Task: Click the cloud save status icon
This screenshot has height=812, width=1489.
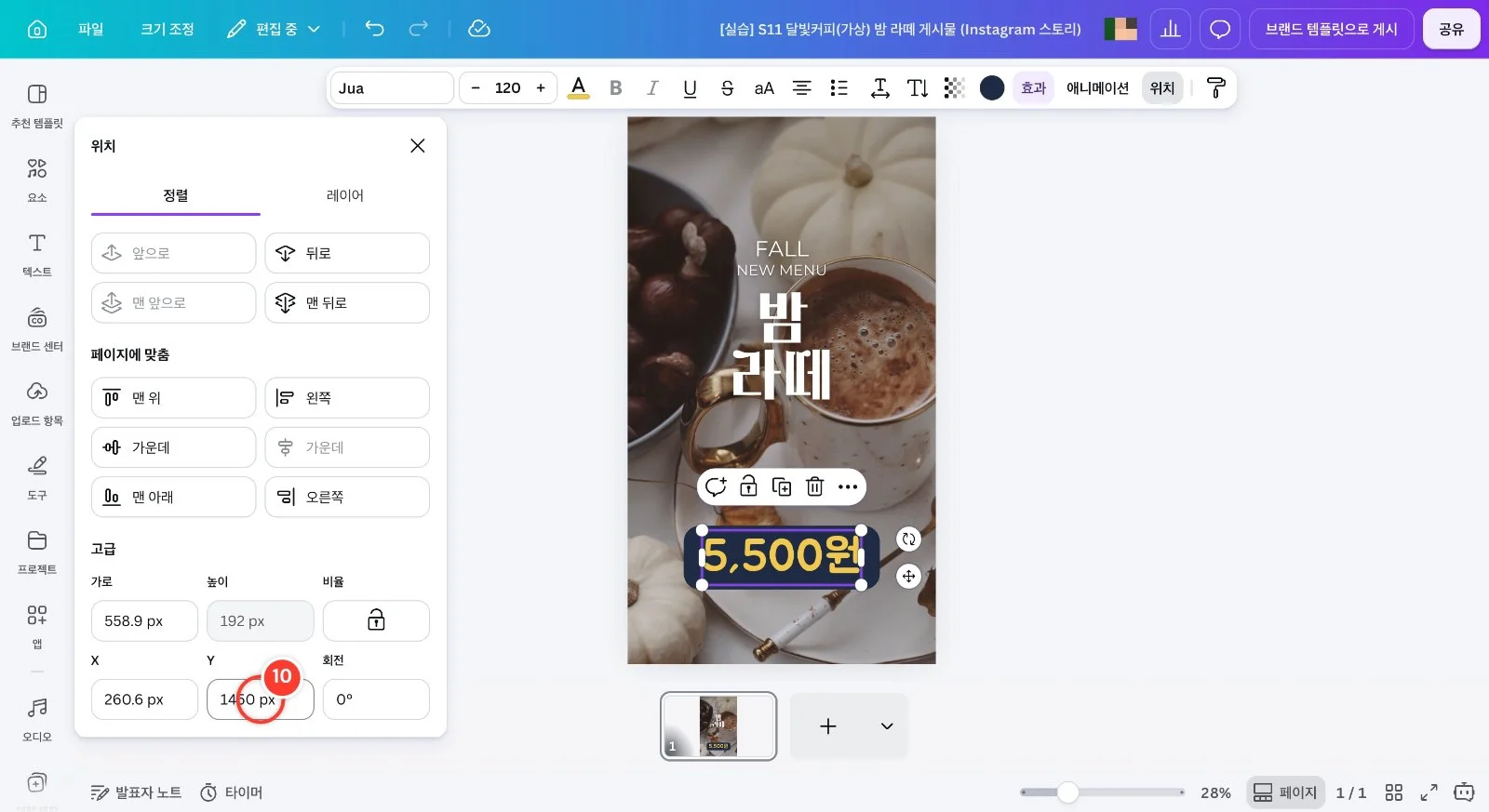Action: [x=479, y=29]
